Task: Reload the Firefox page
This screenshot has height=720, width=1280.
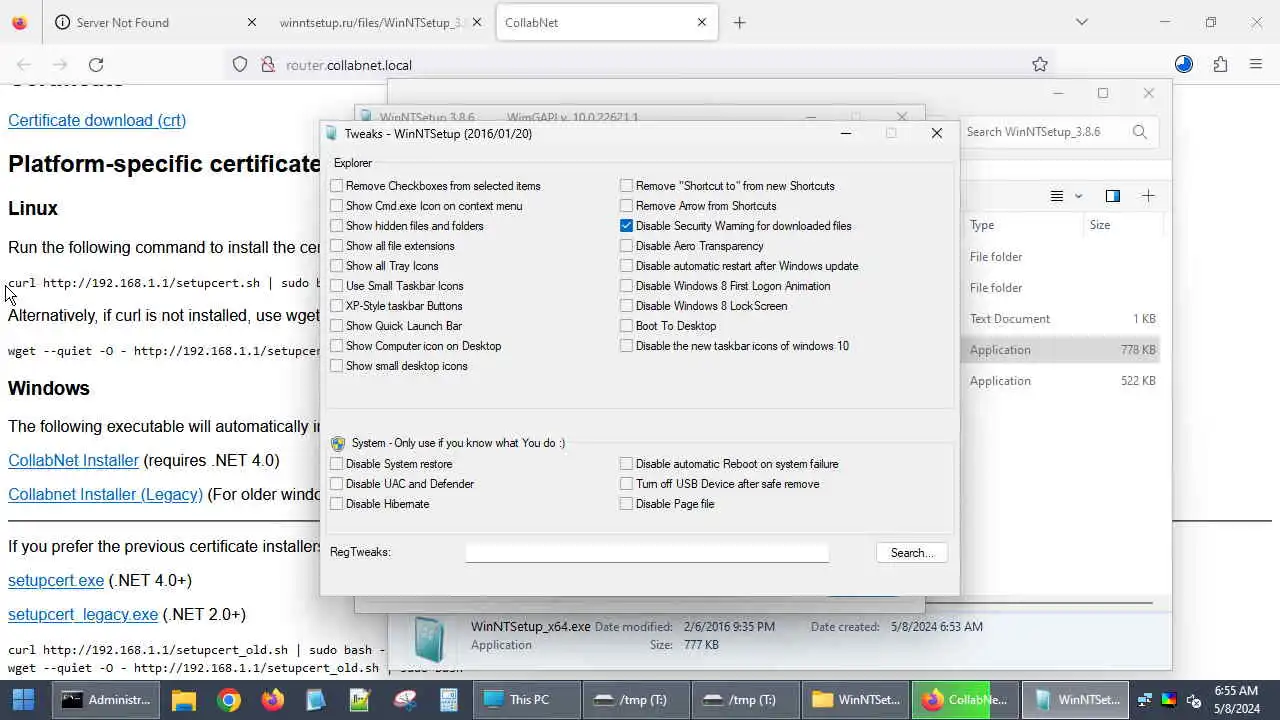Action: point(96,65)
